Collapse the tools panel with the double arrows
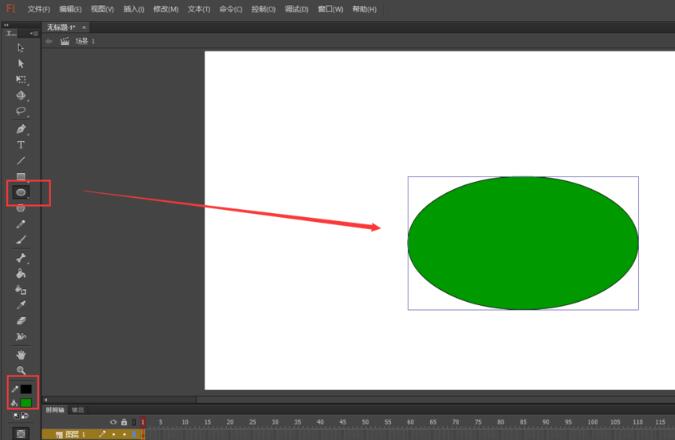The width and height of the screenshot is (675, 440). pyautogui.click(x=7, y=25)
